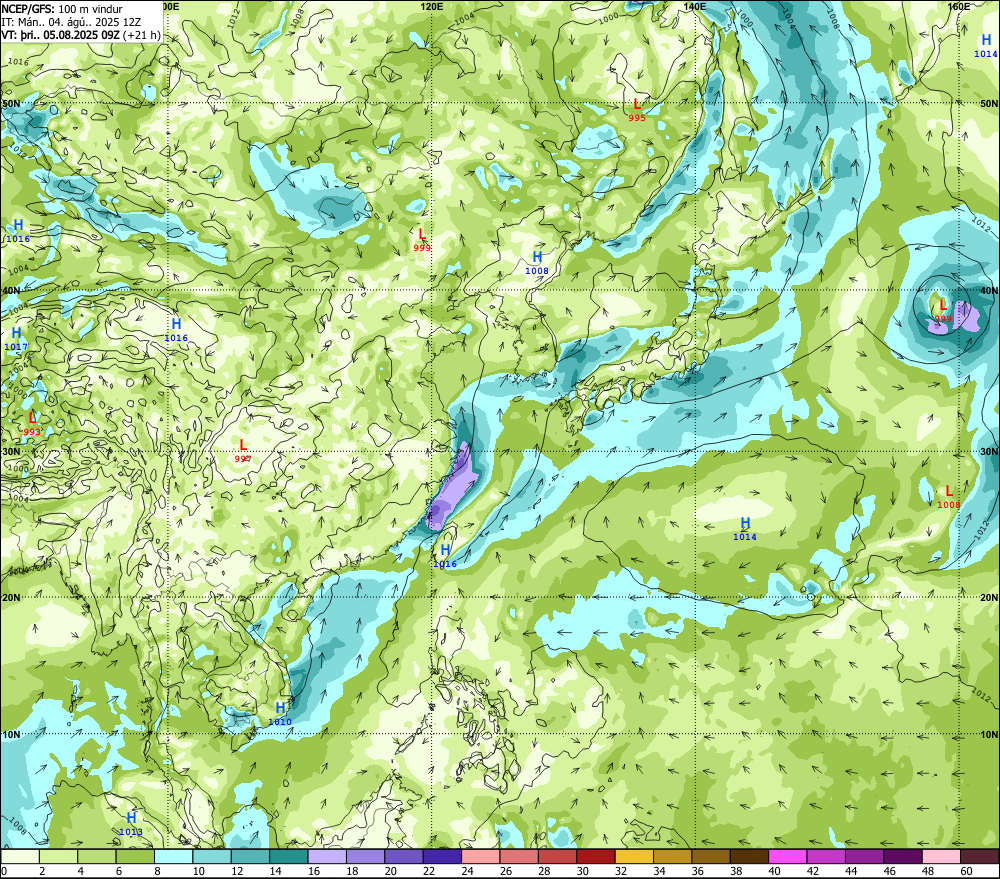Screen dimensions: 1000x879
Task: Select the VT valid time line 09Z (+21 h)
Action: tap(81, 34)
